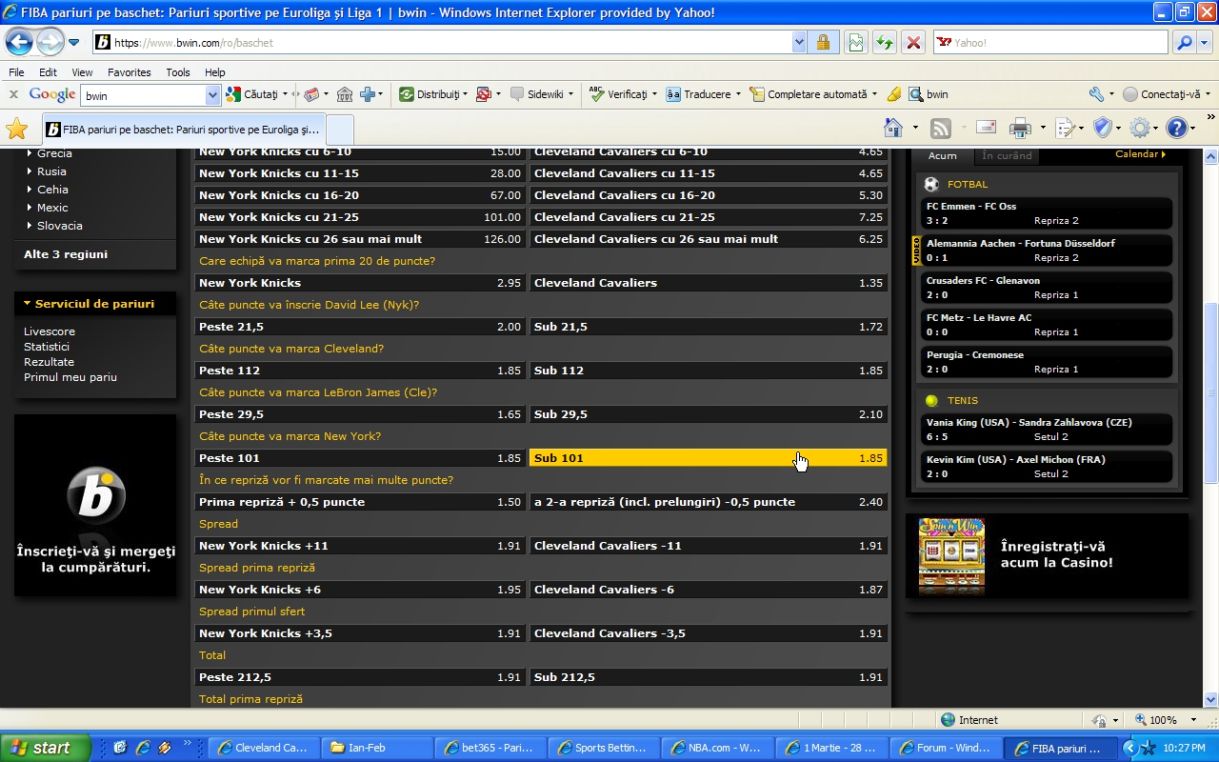The image size is (1219, 762).
Task: Click the Print icon
Action: pyautogui.click(x=1019, y=128)
